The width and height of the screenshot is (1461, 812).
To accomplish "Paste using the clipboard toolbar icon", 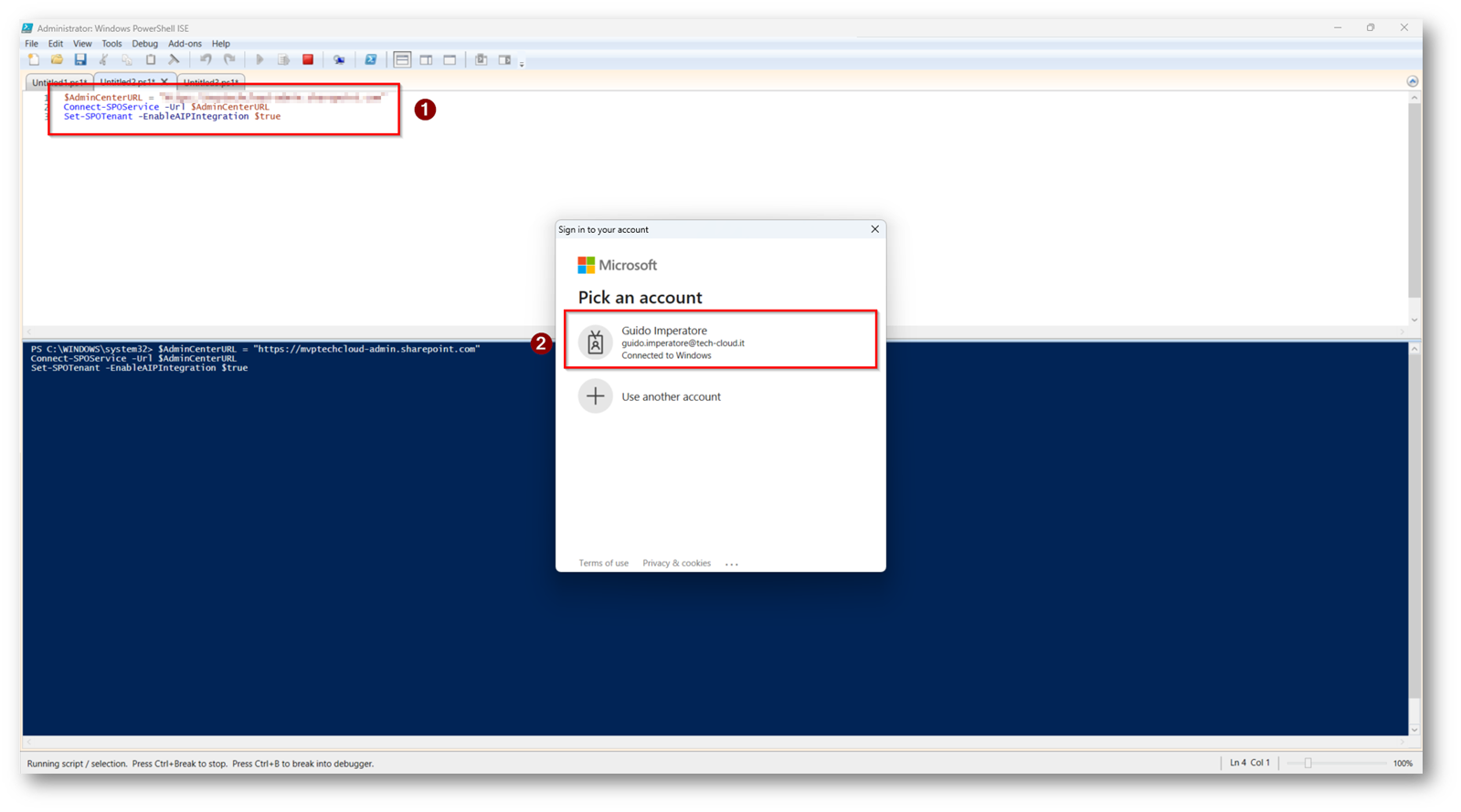I will pos(151,60).
